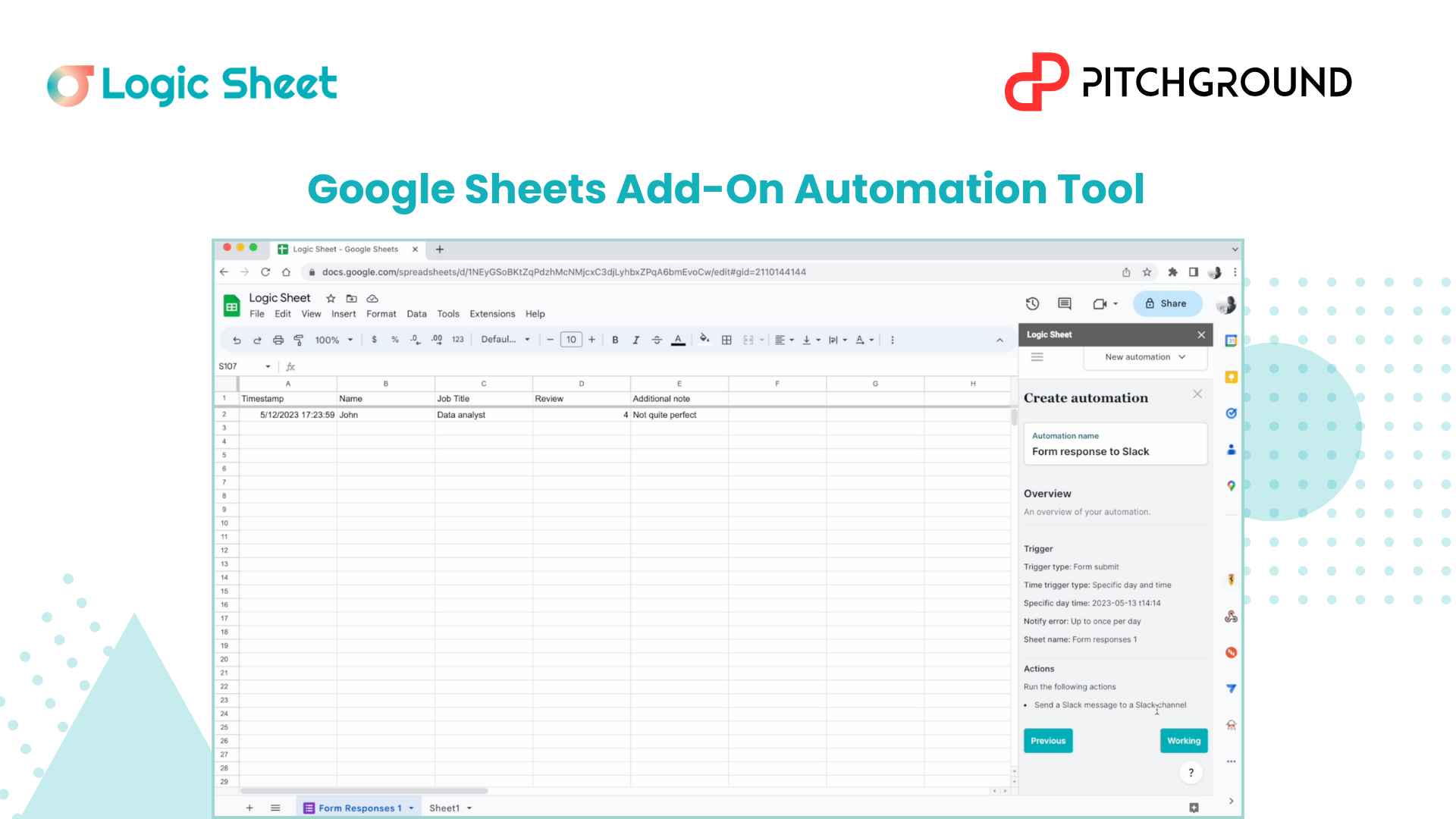Open the zoom 100% dropdown
The image size is (1456, 819).
(334, 340)
